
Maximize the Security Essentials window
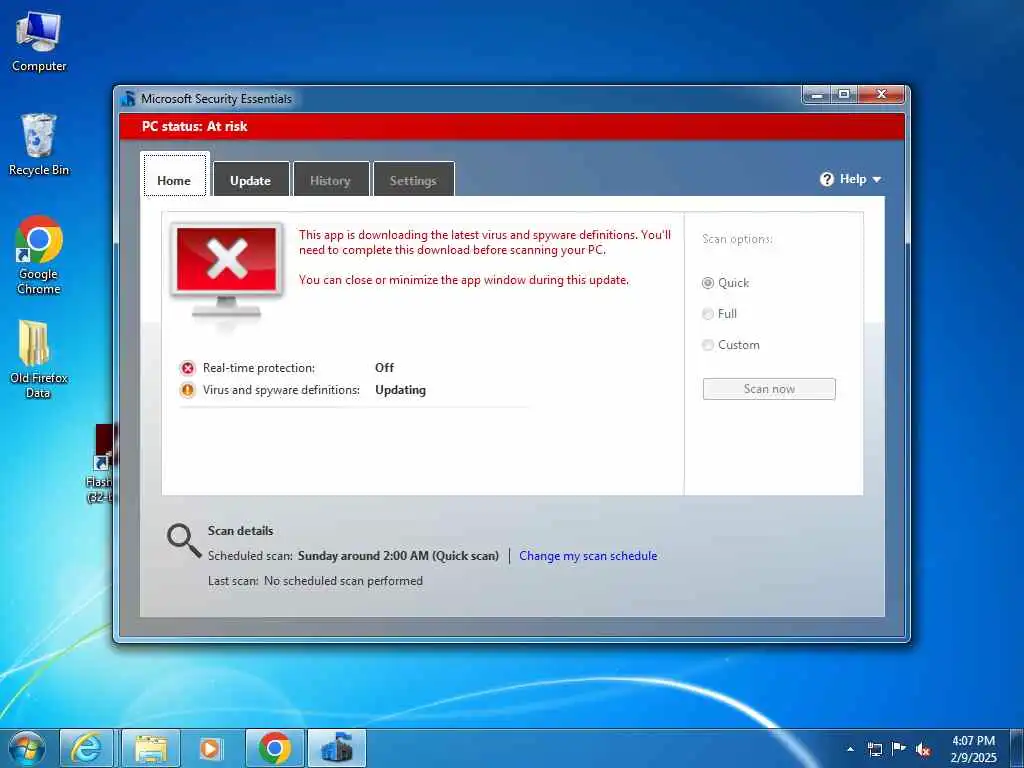click(844, 95)
